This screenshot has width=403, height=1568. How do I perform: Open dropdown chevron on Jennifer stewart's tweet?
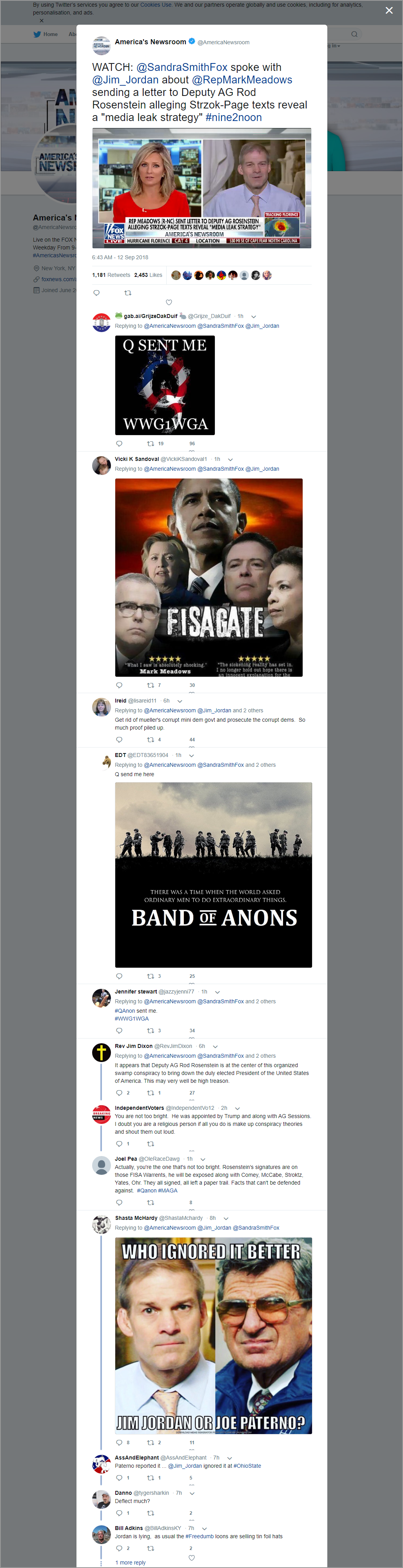[x=218, y=992]
